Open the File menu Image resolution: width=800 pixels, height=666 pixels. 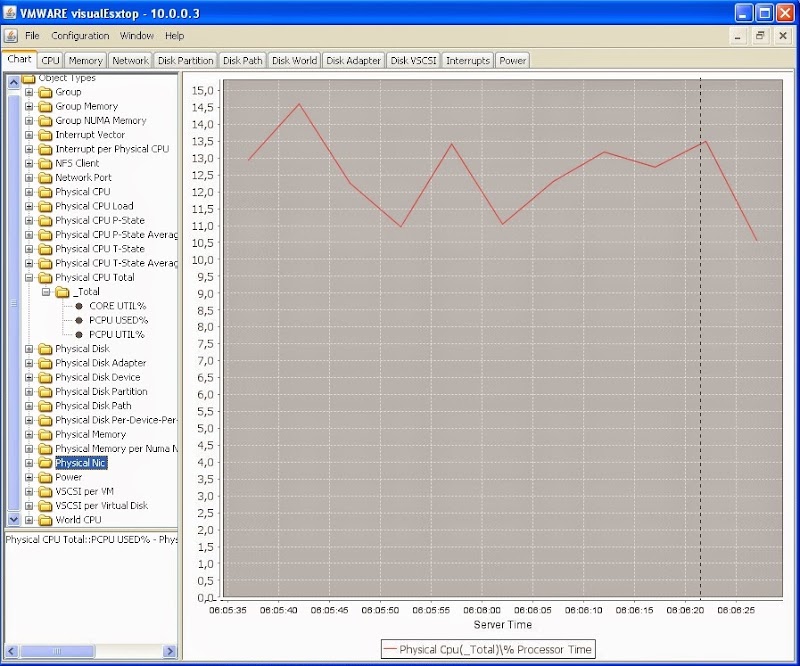32,36
